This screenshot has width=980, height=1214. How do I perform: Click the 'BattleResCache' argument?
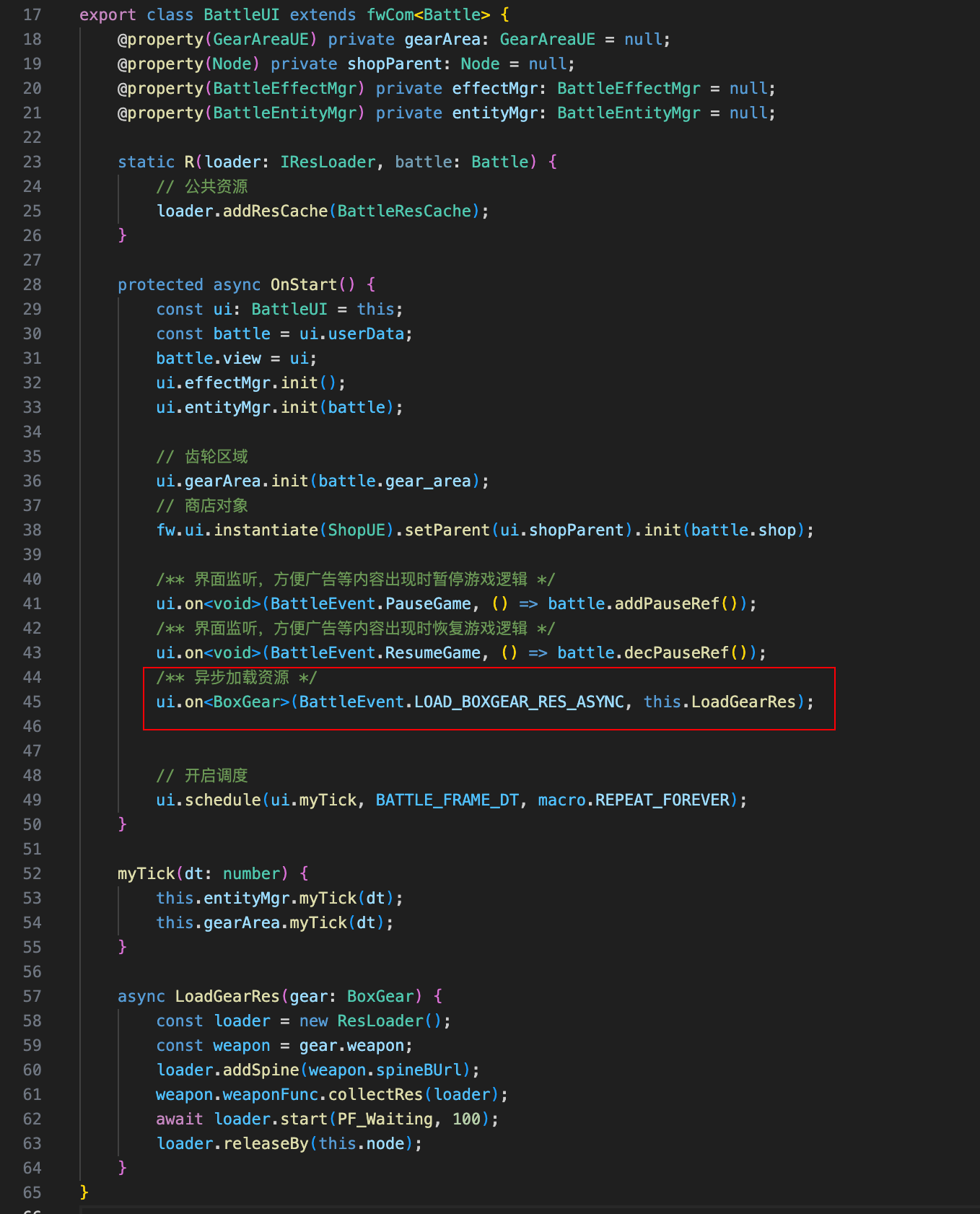click(x=404, y=211)
